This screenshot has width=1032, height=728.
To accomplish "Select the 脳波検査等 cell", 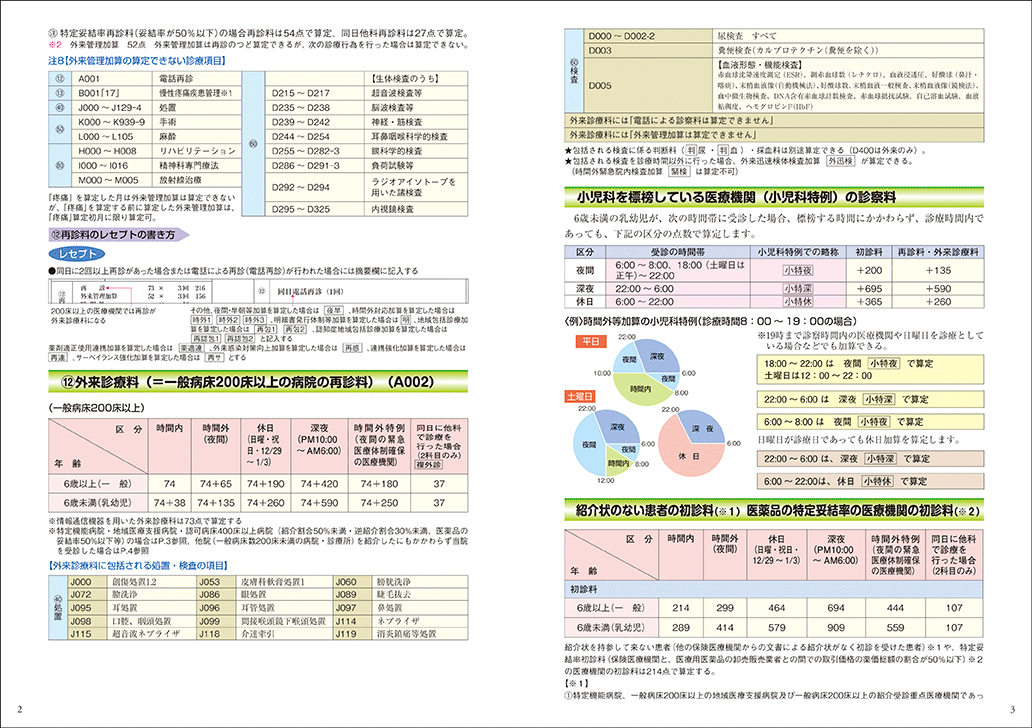I will coord(416,107).
